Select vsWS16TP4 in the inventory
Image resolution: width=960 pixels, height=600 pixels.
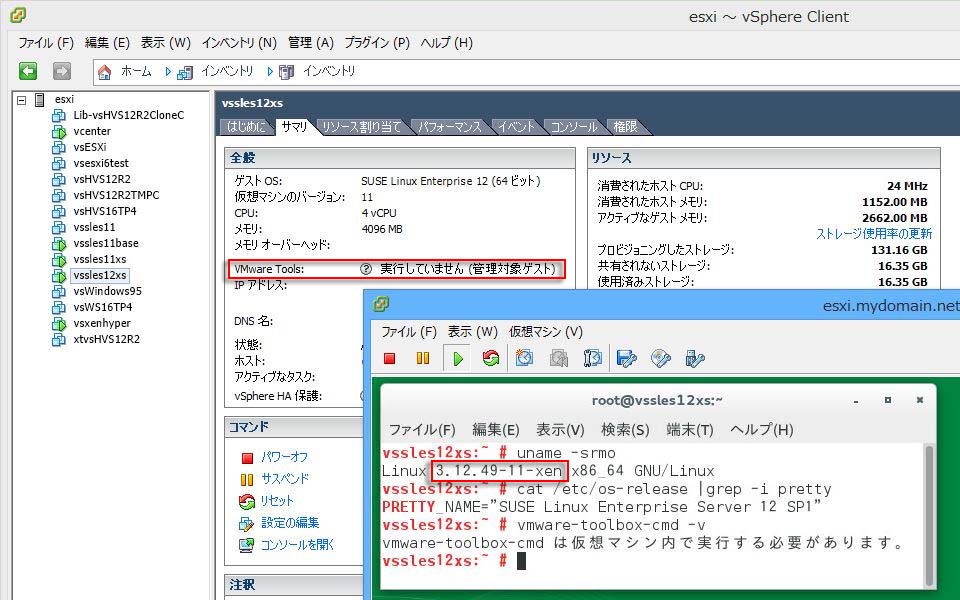103,307
